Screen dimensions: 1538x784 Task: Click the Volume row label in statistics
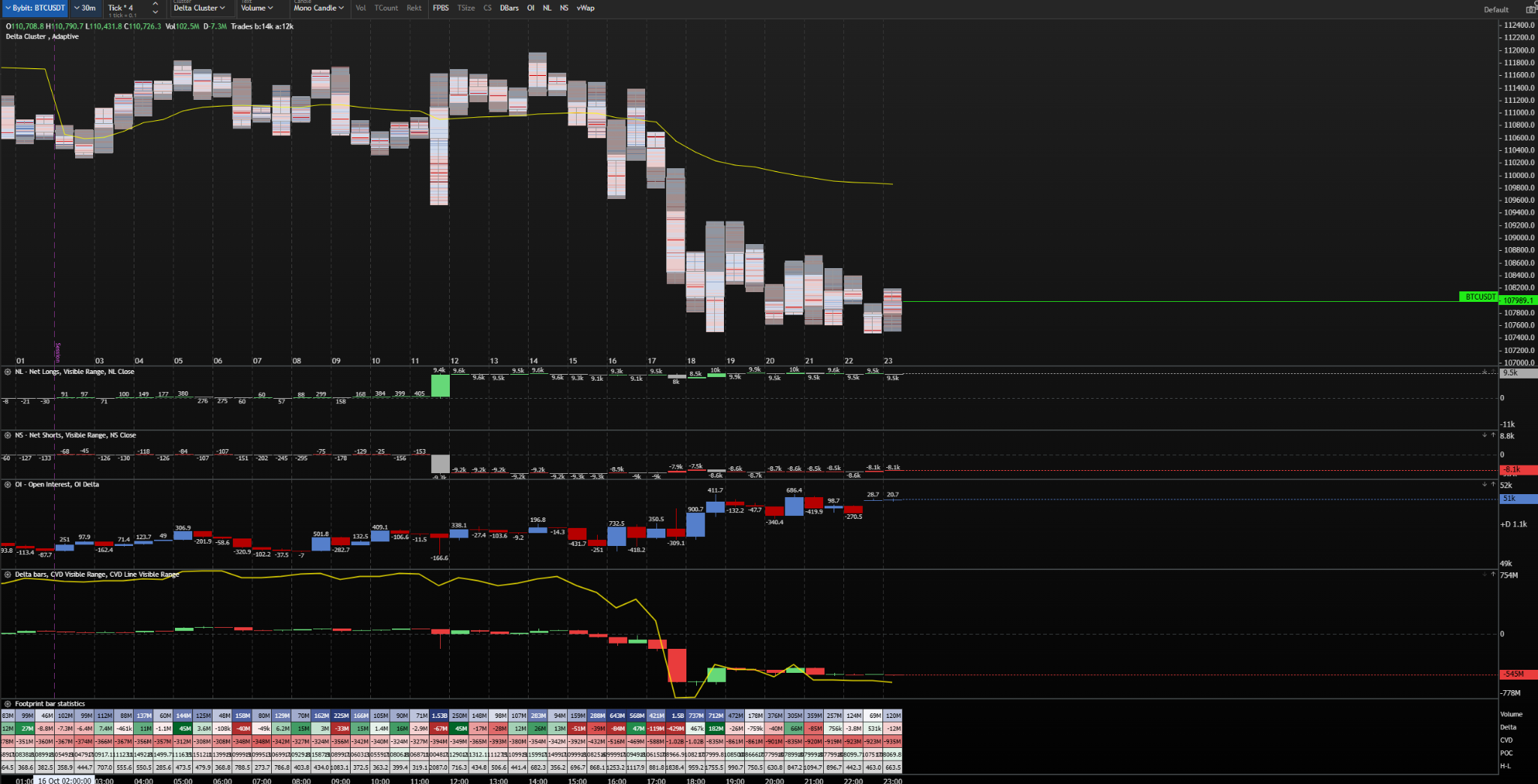(x=1511, y=714)
